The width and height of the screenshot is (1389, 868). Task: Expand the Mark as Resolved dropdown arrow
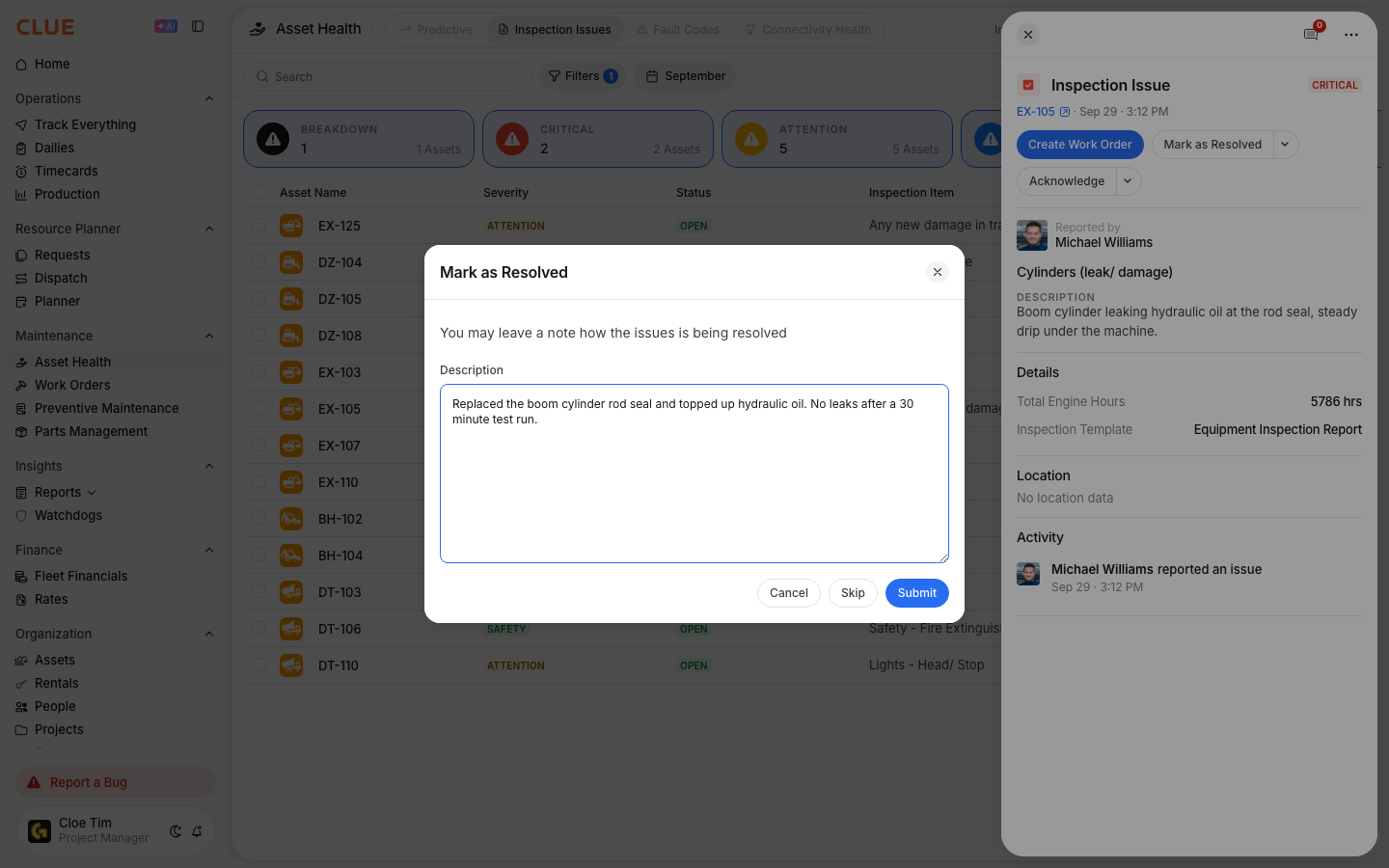pyautogui.click(x=1285, y=145)
